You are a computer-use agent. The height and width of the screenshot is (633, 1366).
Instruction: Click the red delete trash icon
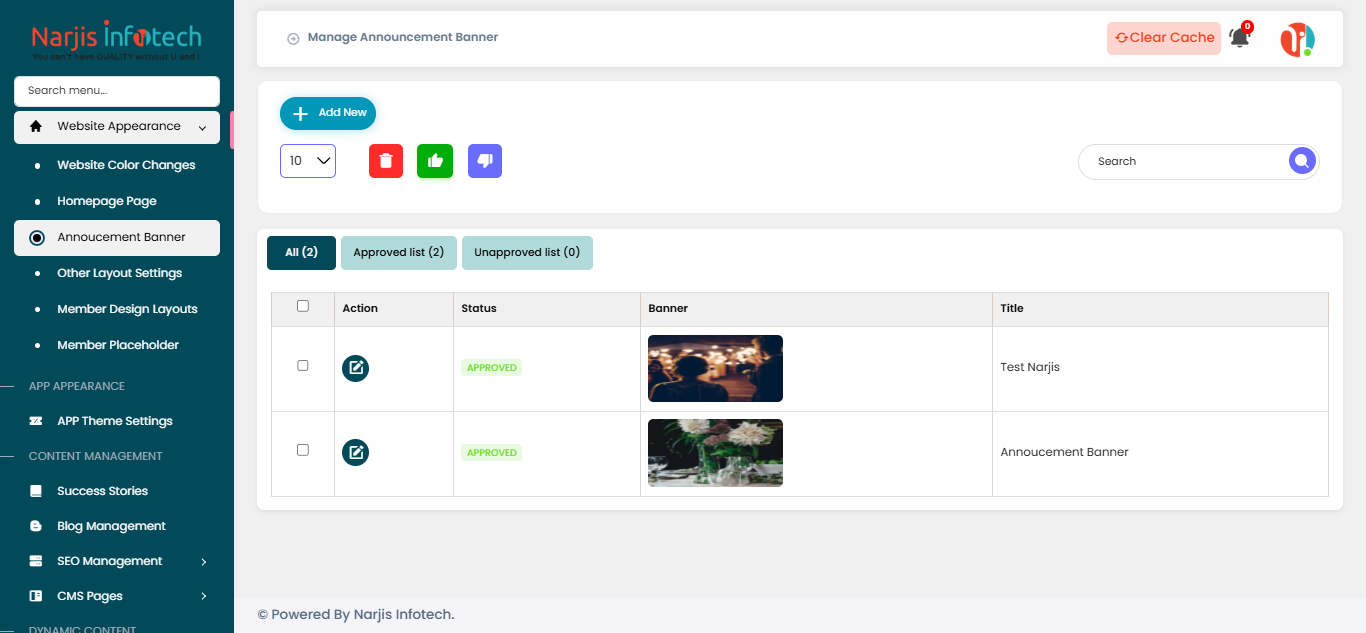pos(386,161)
